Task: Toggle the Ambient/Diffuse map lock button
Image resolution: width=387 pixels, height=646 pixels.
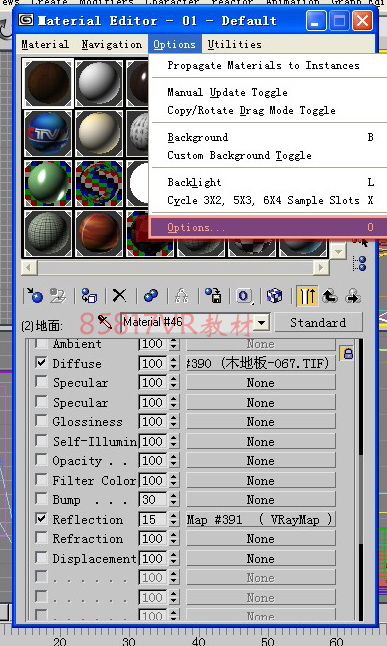Action: tap(348, 353)
